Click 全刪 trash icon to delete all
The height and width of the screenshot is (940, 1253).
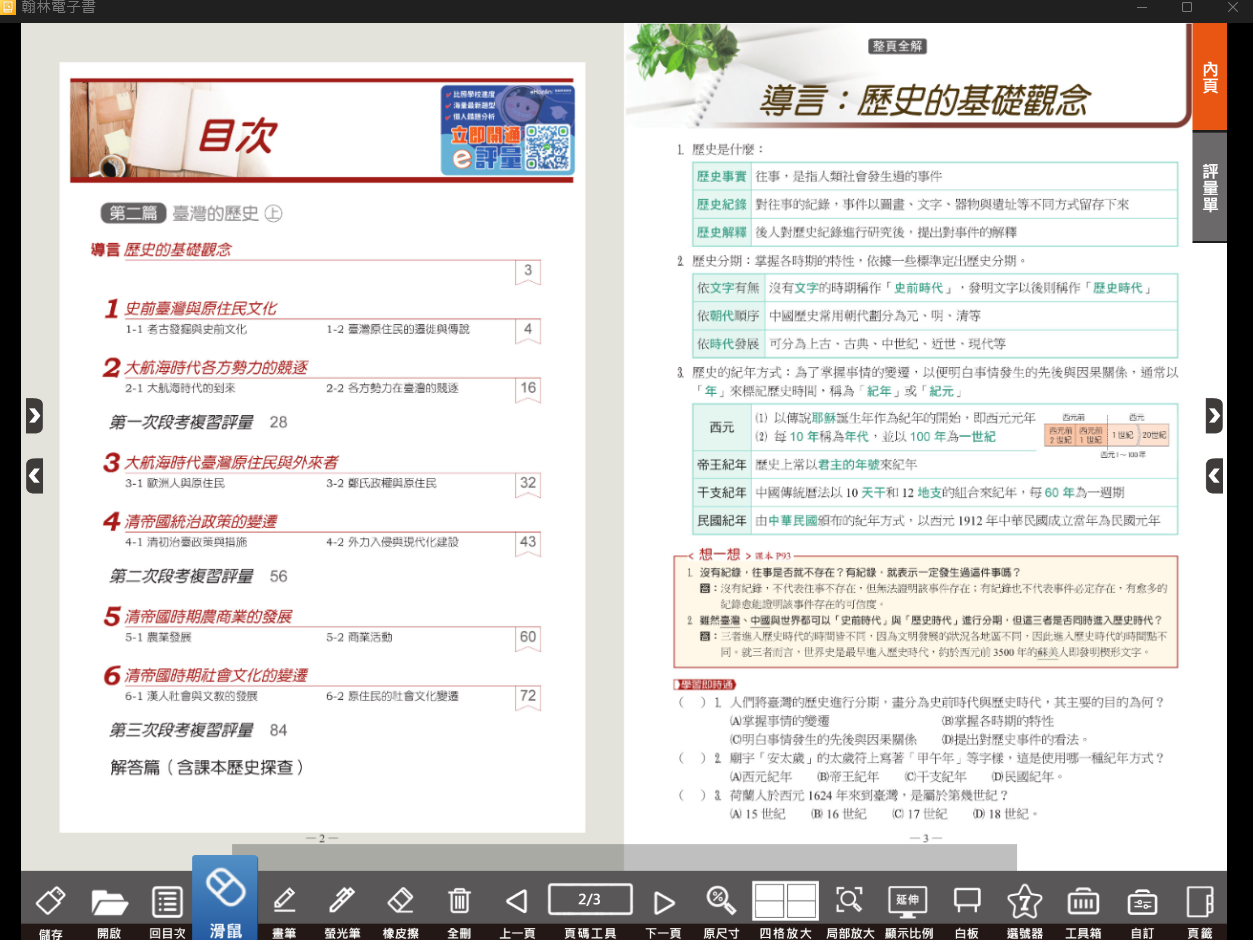459,901
